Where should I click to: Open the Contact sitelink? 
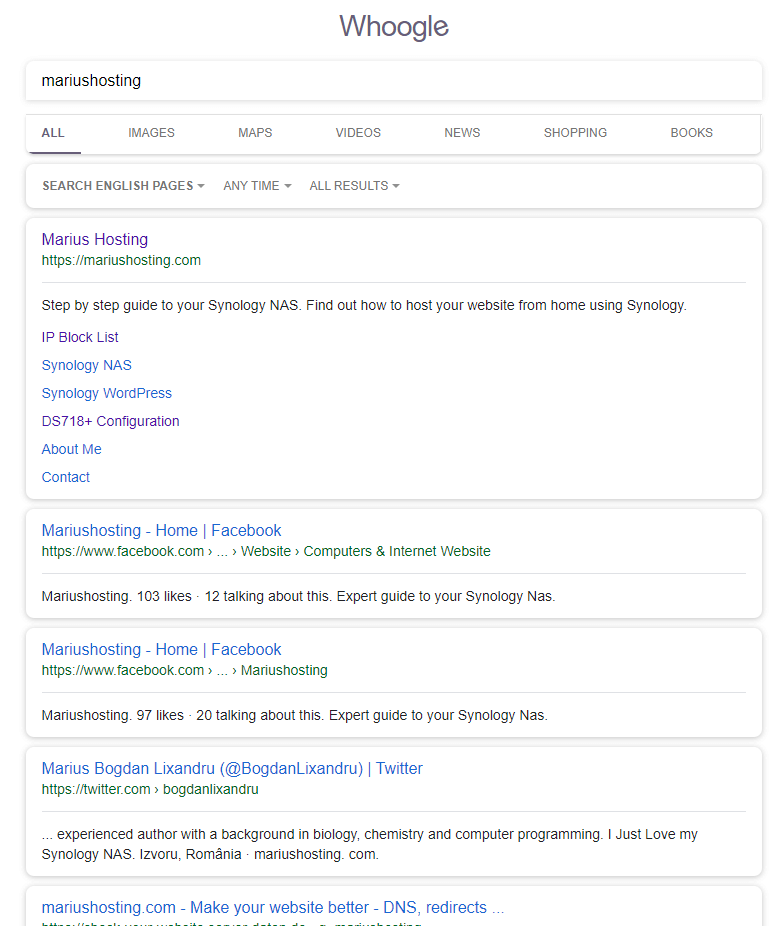pyautogui.click(x=66, y=478)
